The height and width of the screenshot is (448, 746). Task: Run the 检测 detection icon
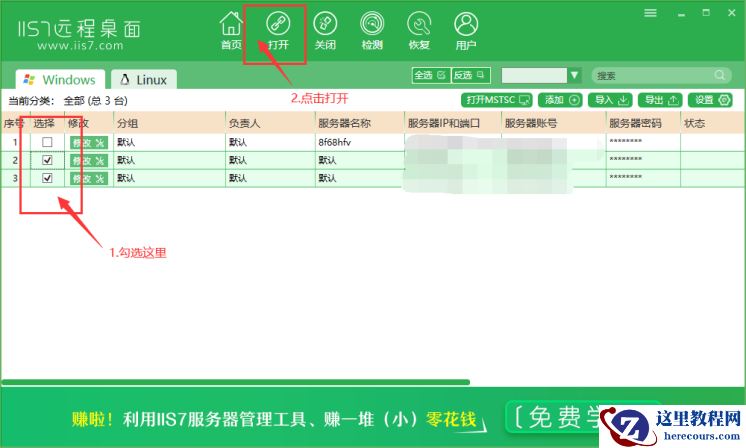[372, 31]
